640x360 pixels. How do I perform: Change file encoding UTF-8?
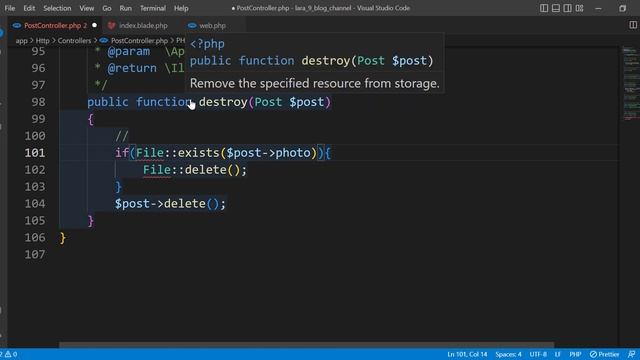pyautogui.click(x=538, y=354)
